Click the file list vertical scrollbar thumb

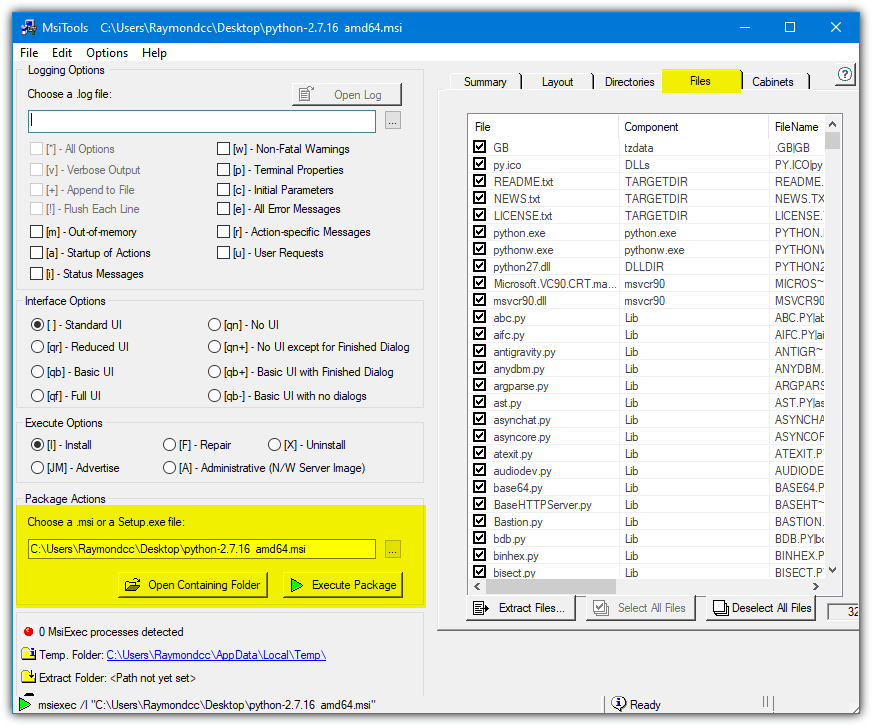[833, 140]
